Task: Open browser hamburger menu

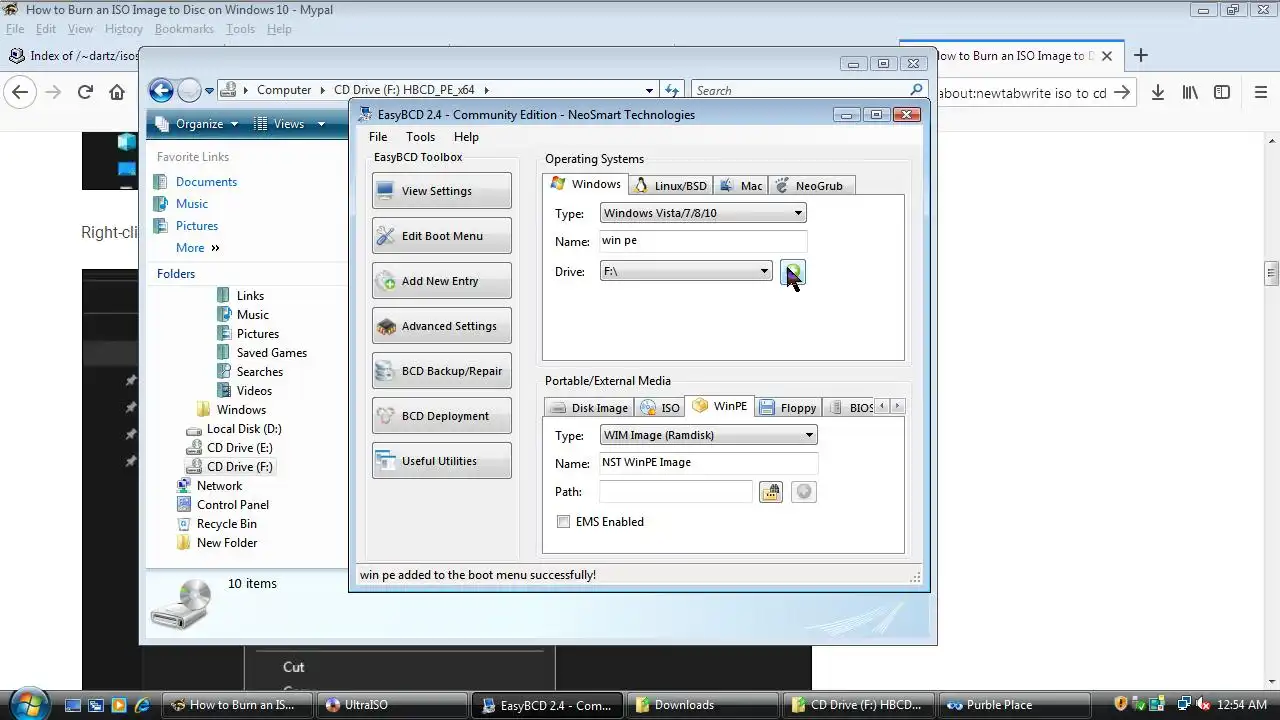Action: pyautogui.click(x=1260, y=93)
